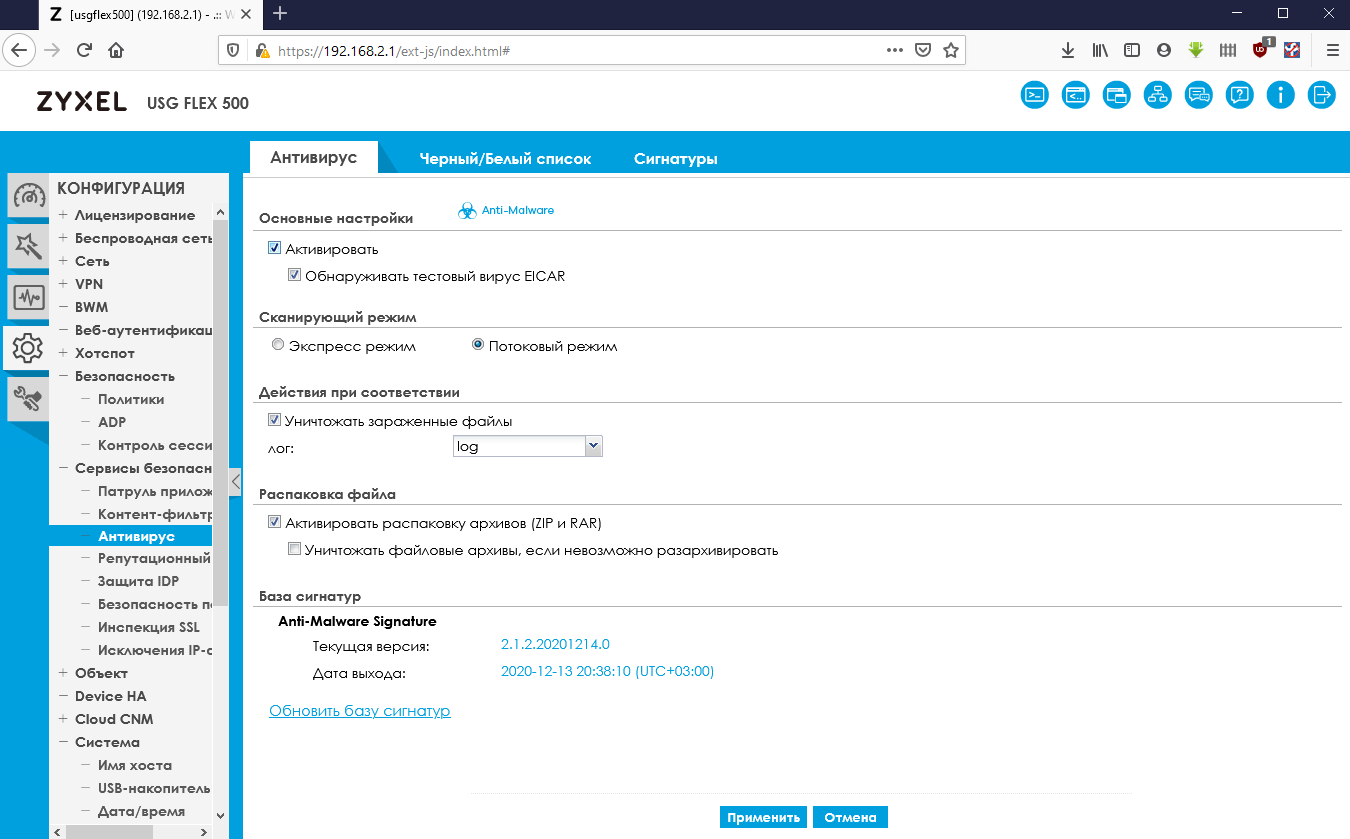Open the CLI window icon in header
The width and height of the screenshot is (1350, 839).
click(1075, 95)
